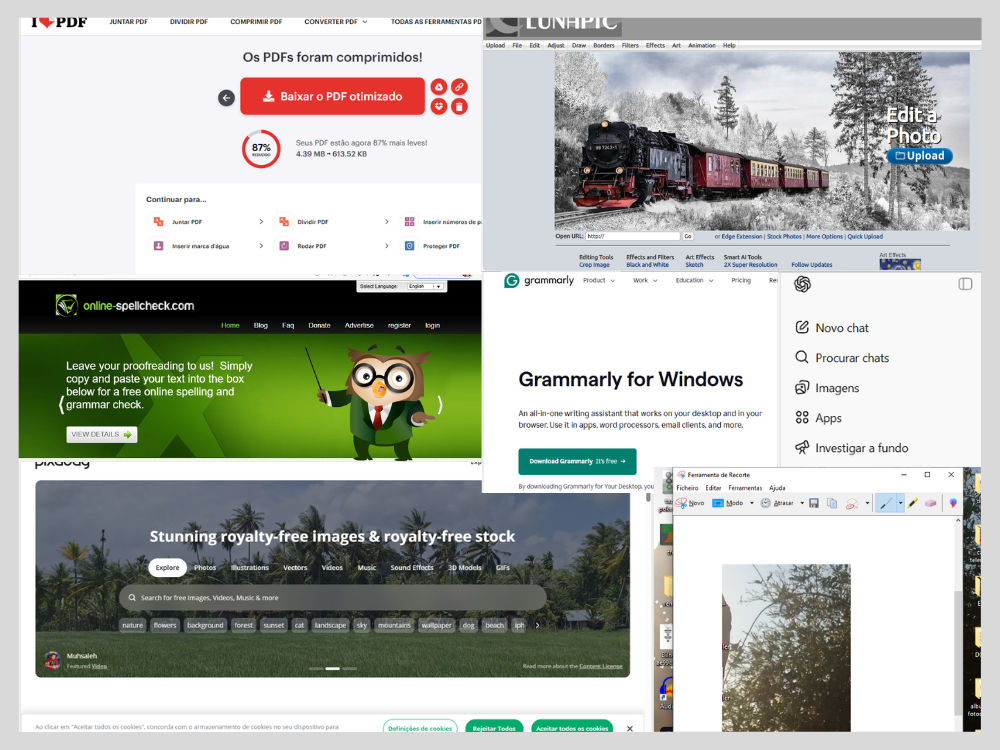Click the iLovePDF logo
This screenshot has height=750, width=1000.
[59, 22]
